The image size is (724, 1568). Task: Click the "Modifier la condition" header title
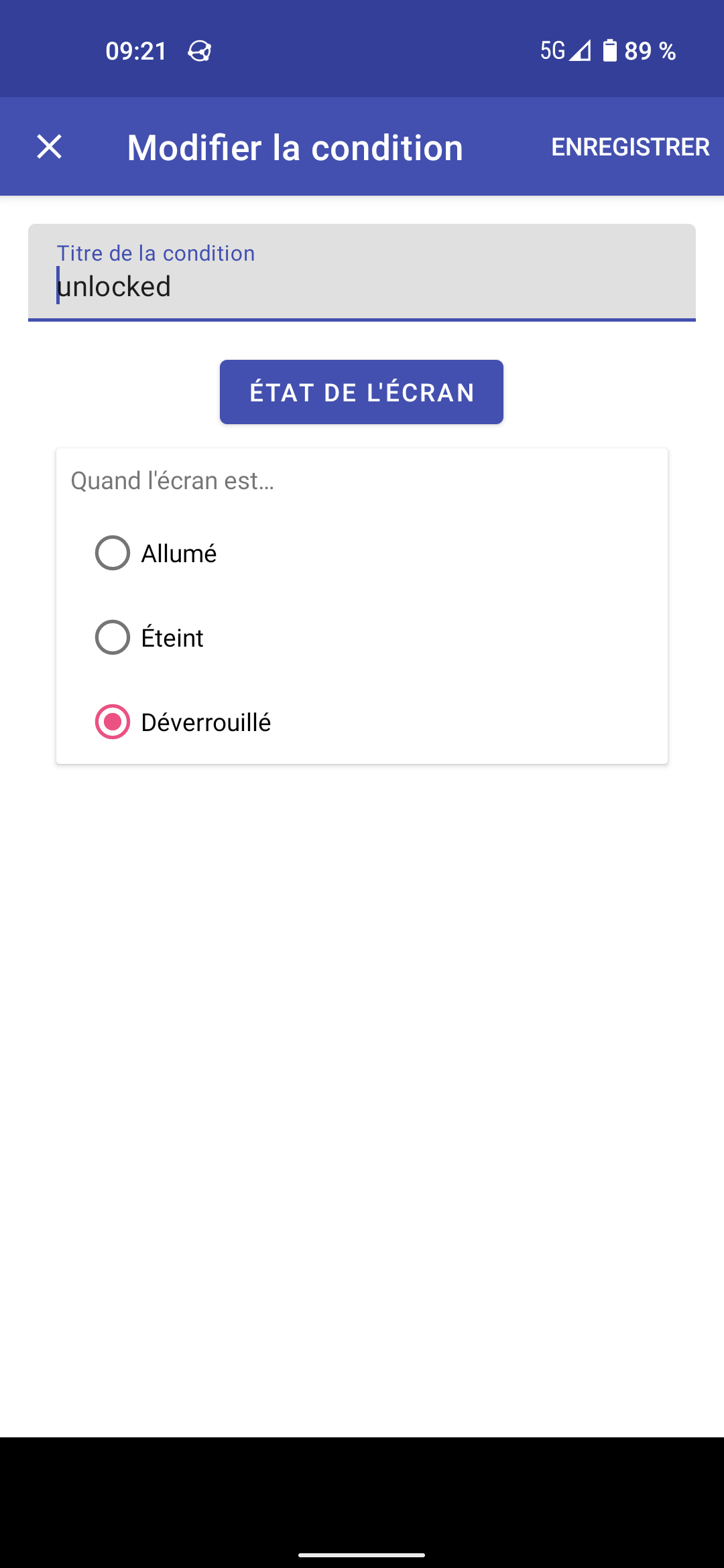click(295, 147)
